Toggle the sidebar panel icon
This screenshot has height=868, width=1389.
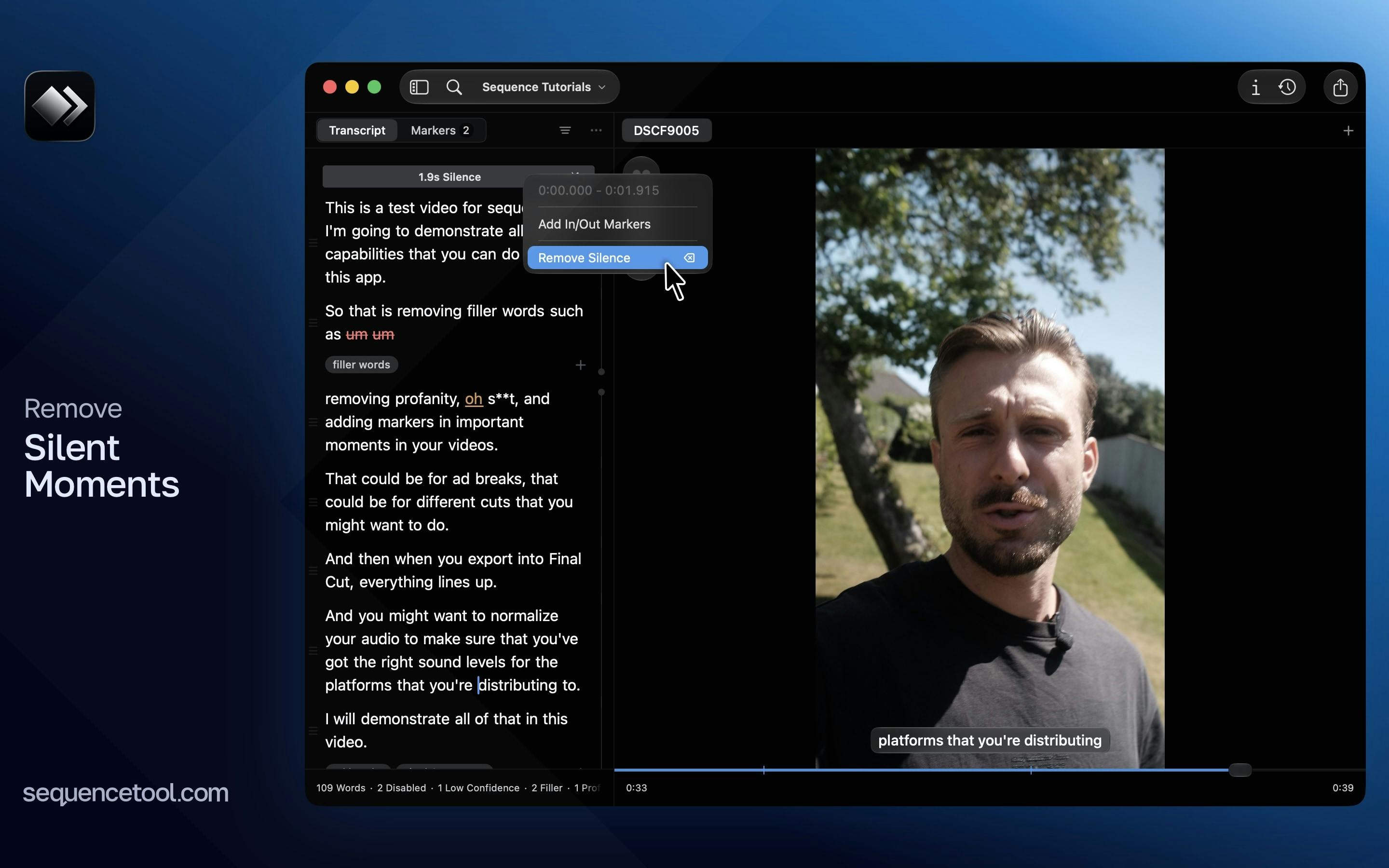coord(419,87)
